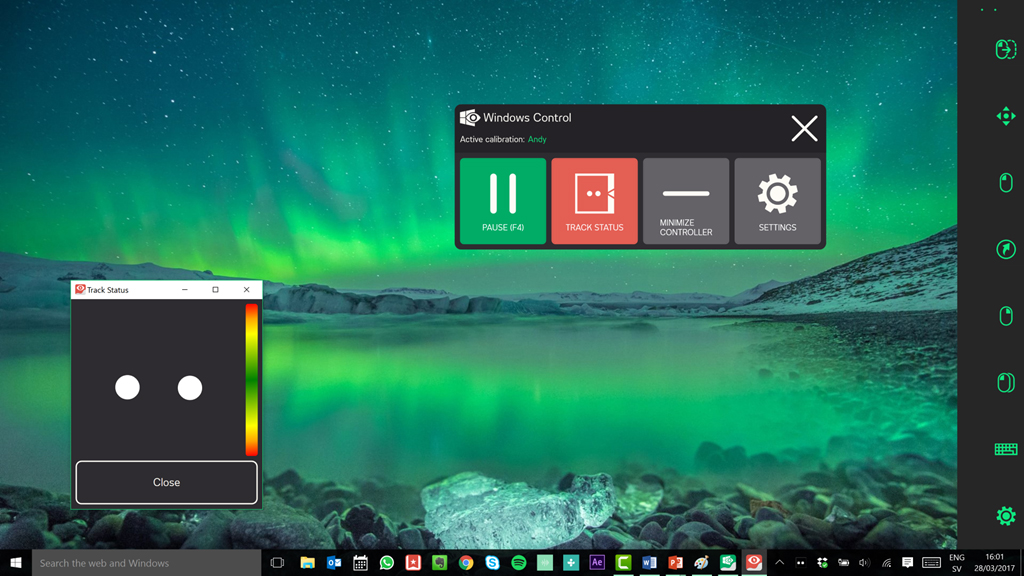Pause eye tracking with the Pause (F4) button
1024x576 pixels.
pos(503,201)
